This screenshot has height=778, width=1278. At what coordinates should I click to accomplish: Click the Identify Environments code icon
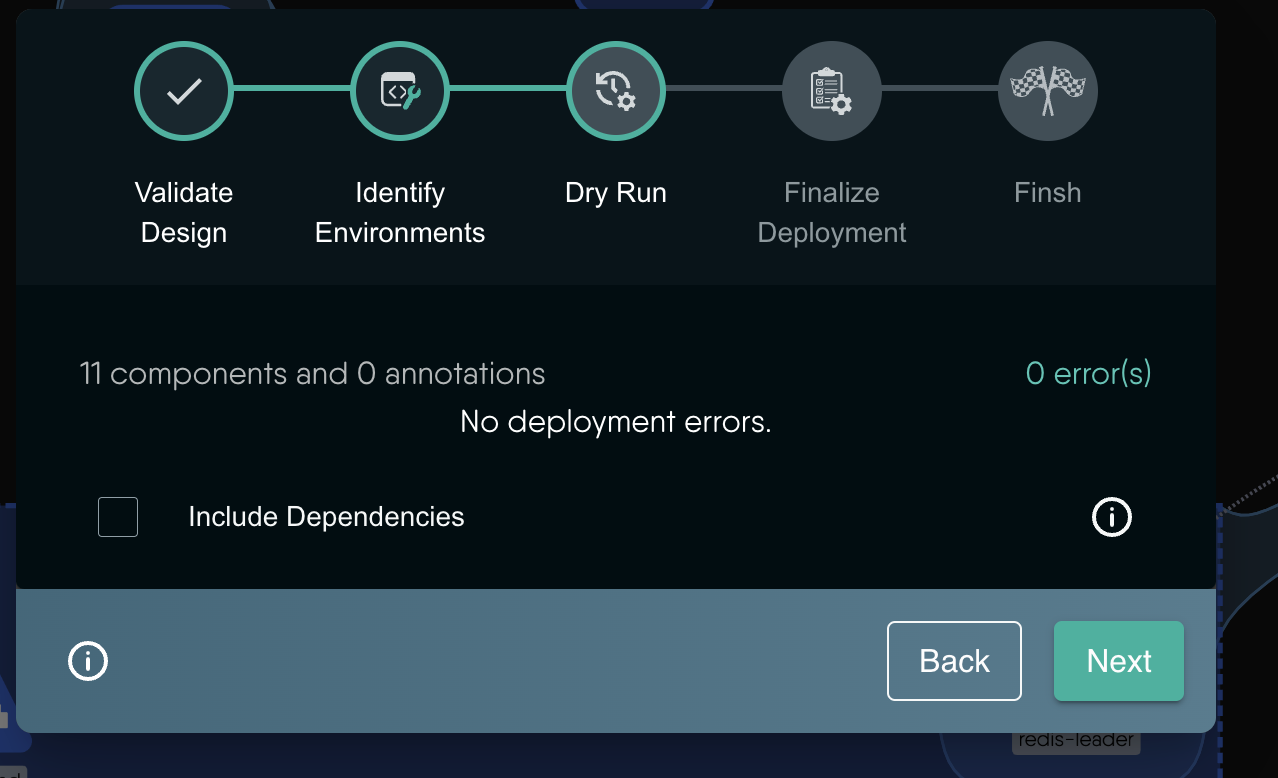point(400,90)
